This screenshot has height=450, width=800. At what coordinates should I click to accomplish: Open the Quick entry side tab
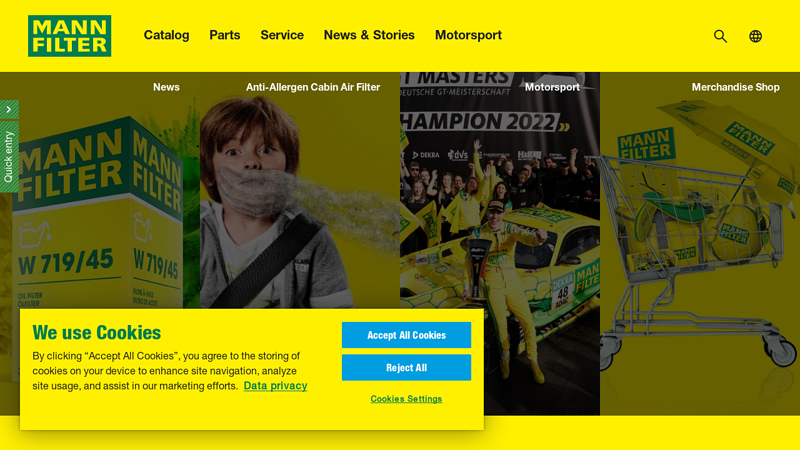tap(9, 157)
